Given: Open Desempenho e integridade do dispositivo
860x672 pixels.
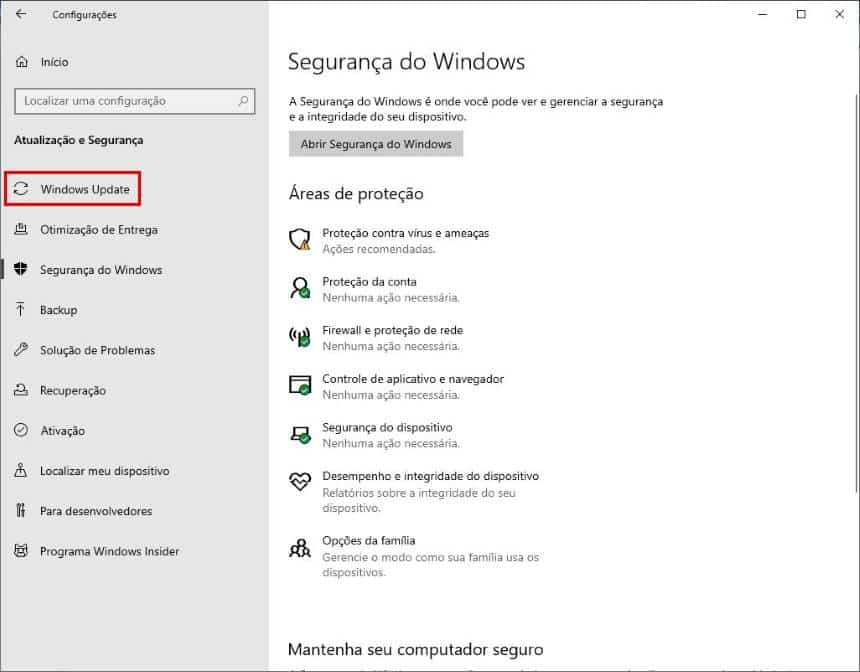Looking at the screenshot, I should point(431,476).
